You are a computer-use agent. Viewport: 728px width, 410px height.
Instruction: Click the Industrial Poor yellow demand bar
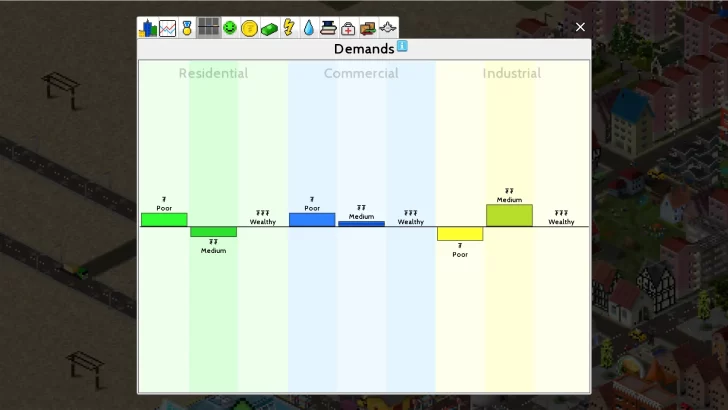tap(460, 234)
